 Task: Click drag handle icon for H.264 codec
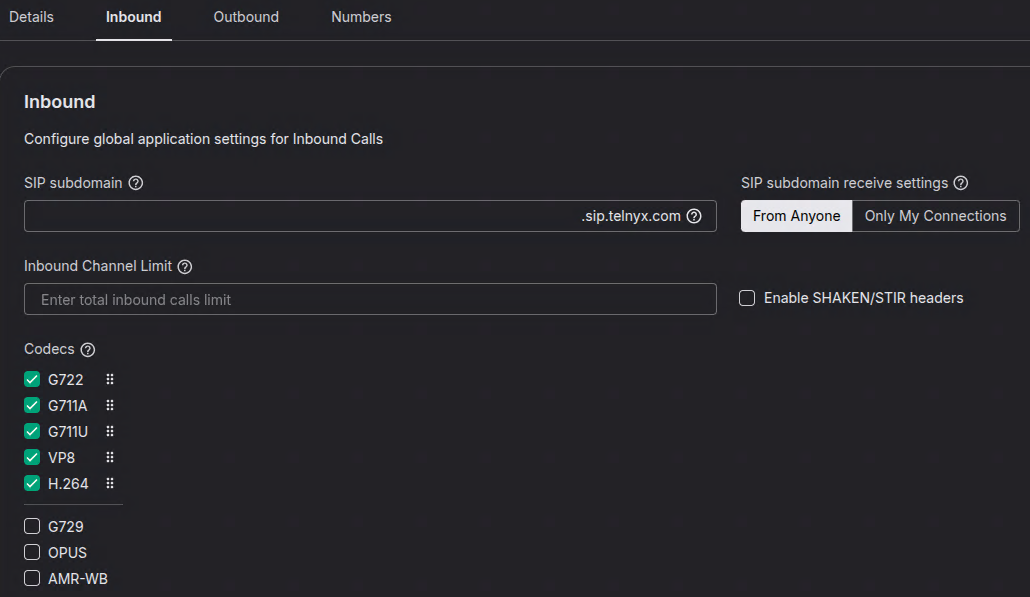110,484
